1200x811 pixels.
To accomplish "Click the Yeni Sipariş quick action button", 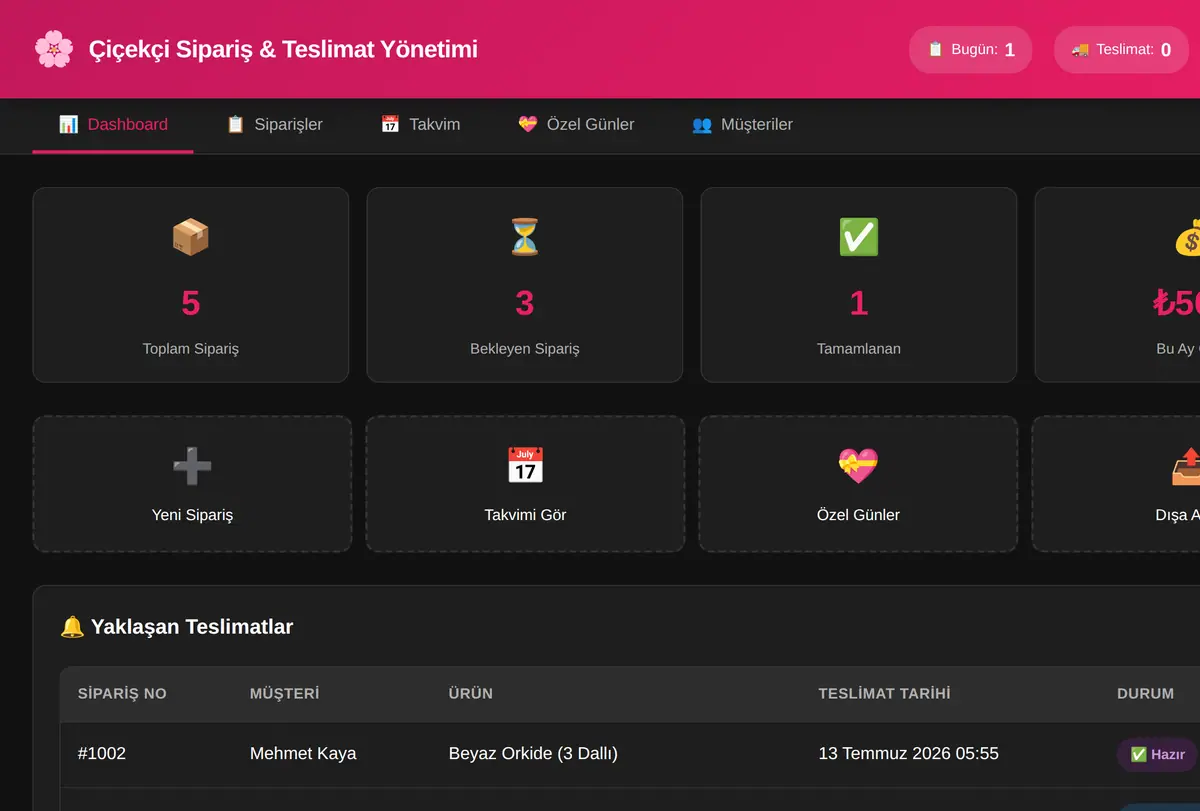I will click(x=192, y=484).
